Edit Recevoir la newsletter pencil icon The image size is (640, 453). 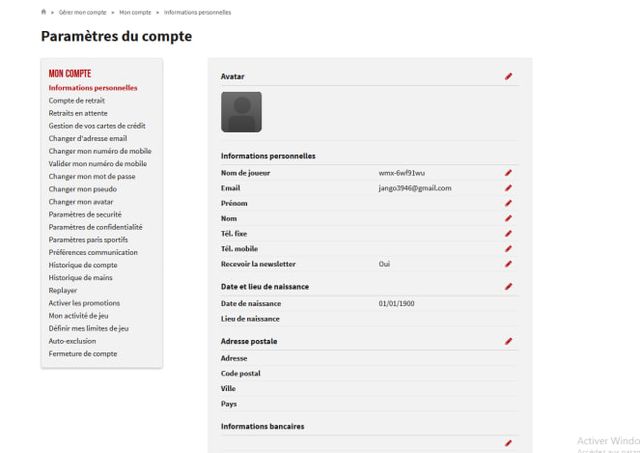point(508,264)
